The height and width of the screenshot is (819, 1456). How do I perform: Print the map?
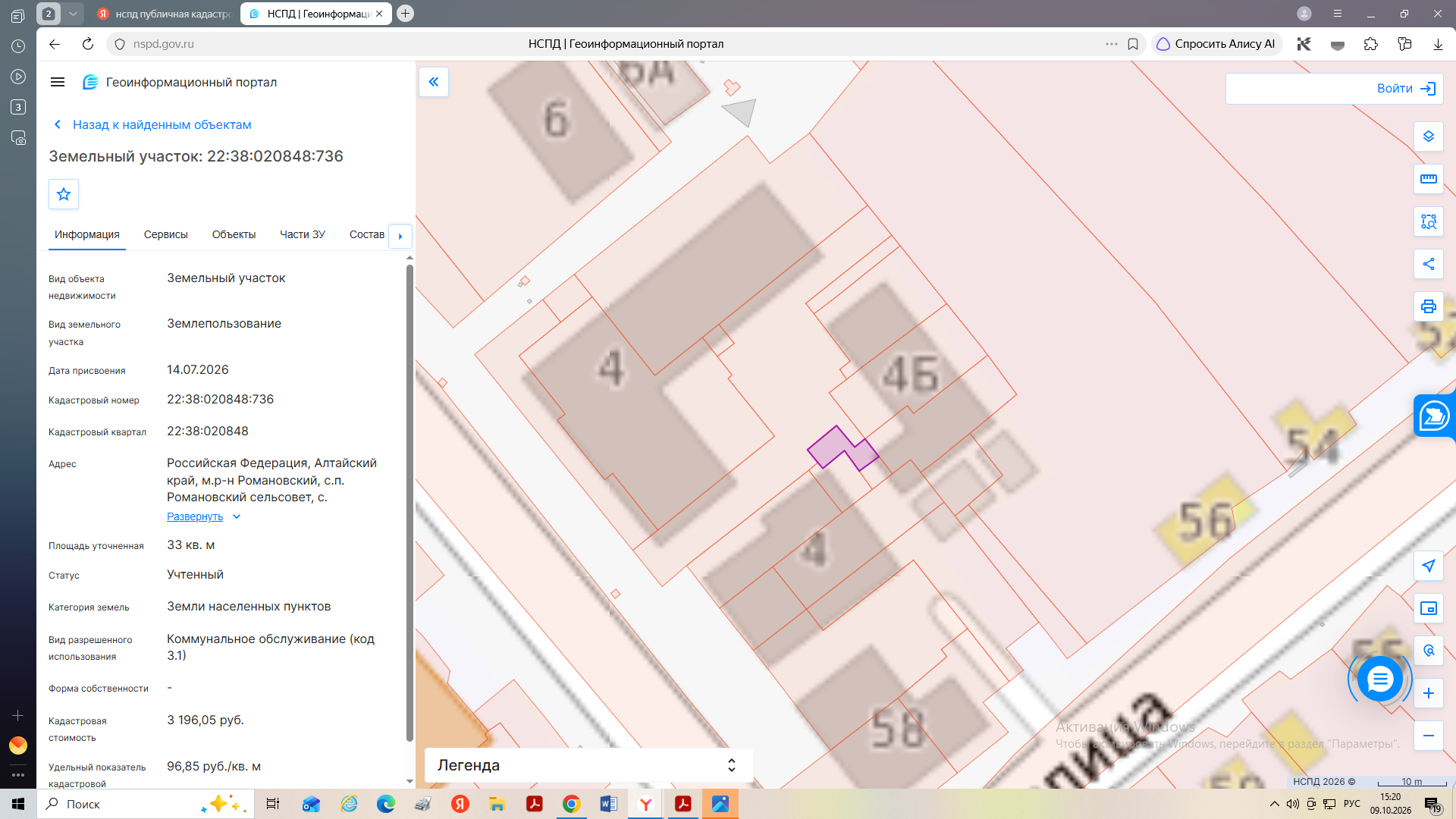(x=1429, y=306)
